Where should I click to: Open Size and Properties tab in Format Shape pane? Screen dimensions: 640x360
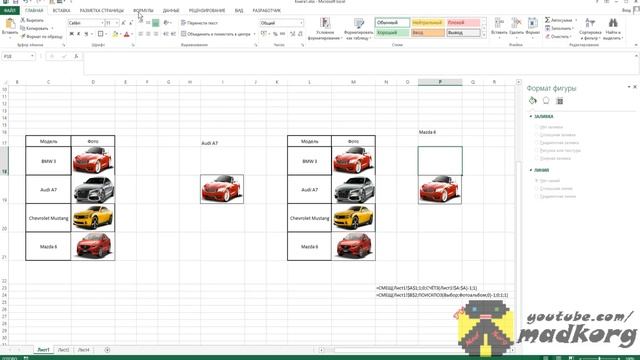tap(560, 101)
